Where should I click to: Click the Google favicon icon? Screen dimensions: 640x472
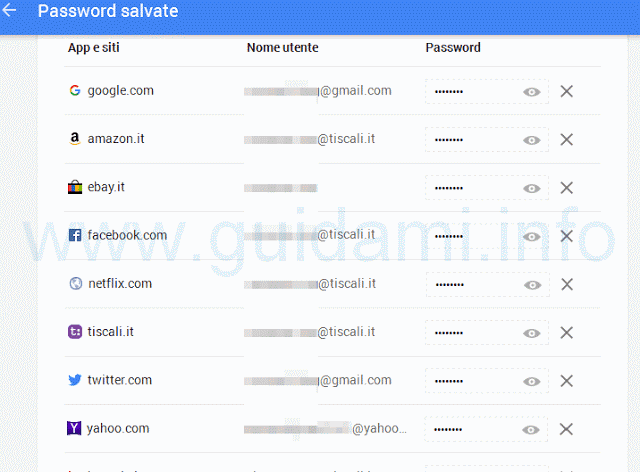coord(75,90)
